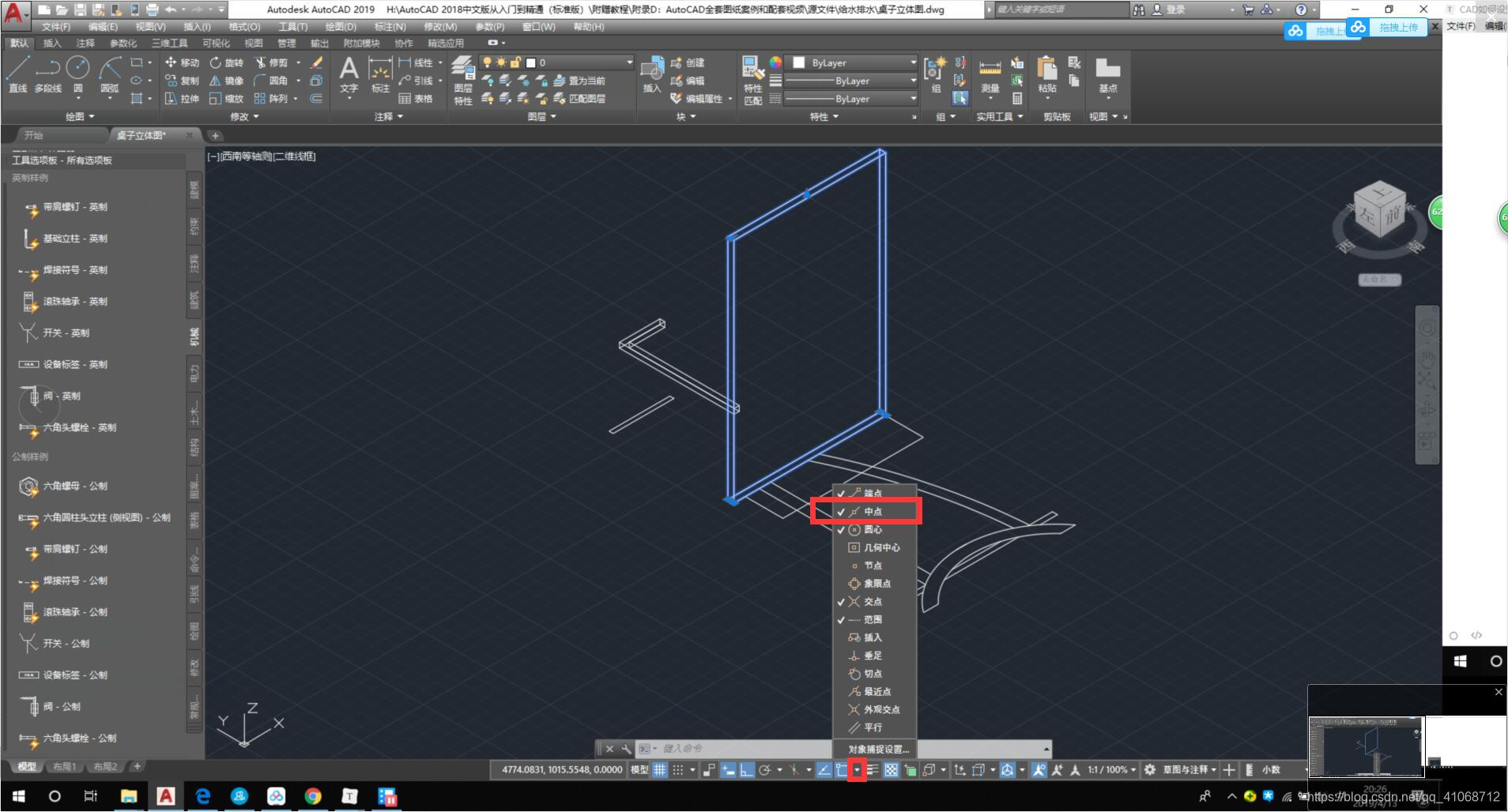The height and width of the screenshot is (812, 1508).
Task: Toggle Midpoint (中点) object snap
Action: 875,511
